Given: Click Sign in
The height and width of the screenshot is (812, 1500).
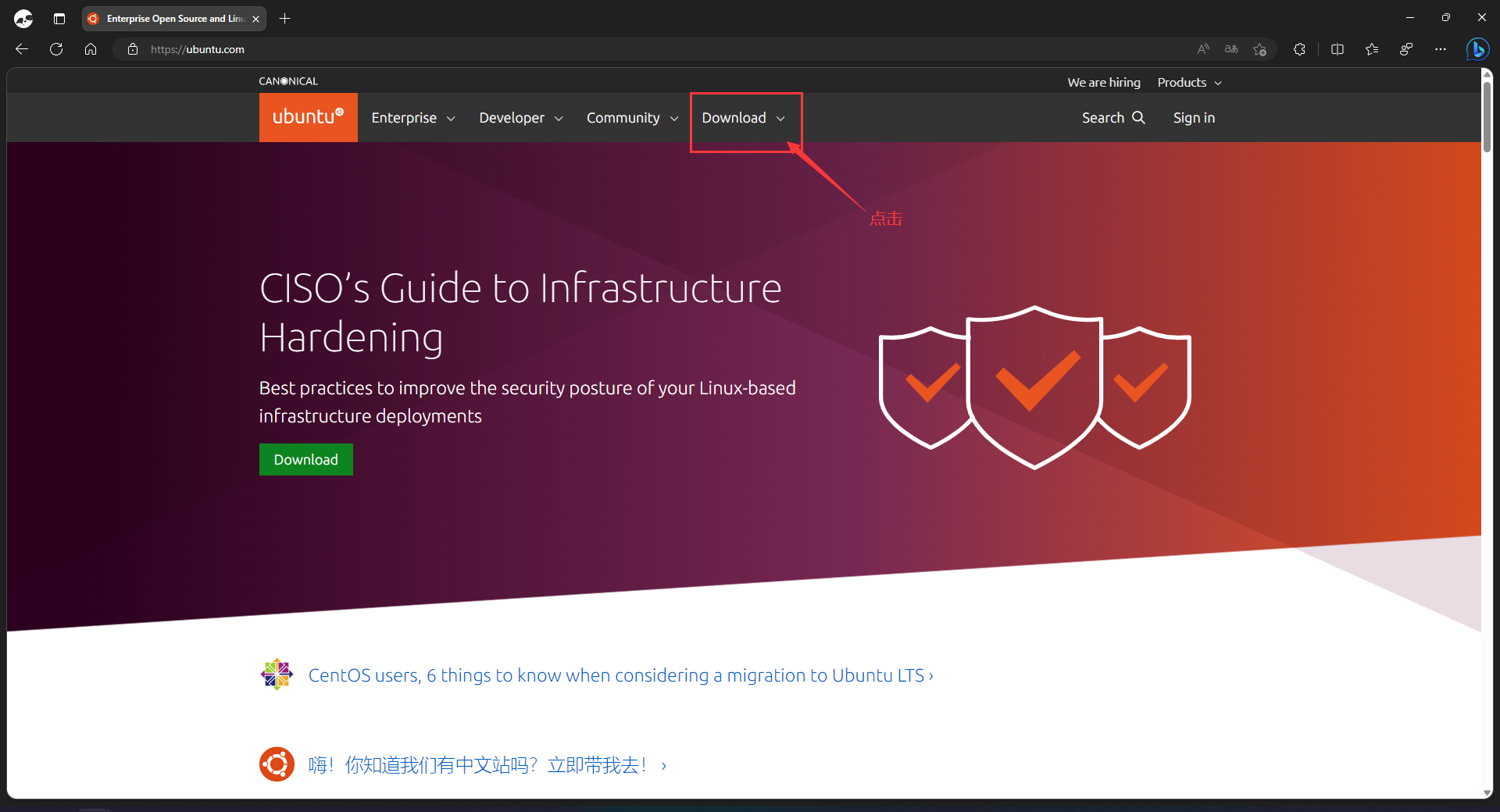Looking at the screenshot, I should [1194, 118].
